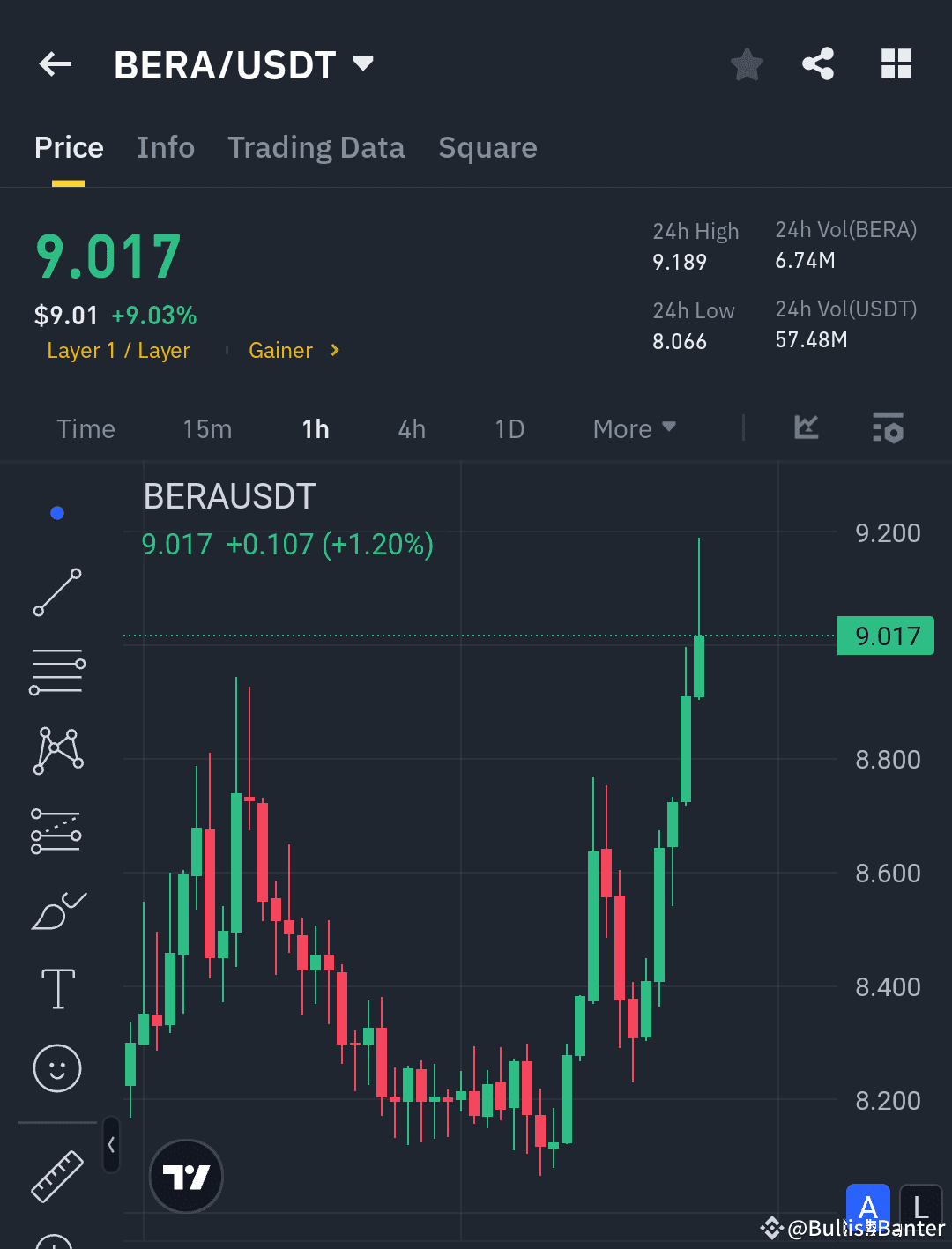Select the Text annotation tool
Image resolution: width=952 pixels, height=1249 pixels.
(56, 989)
